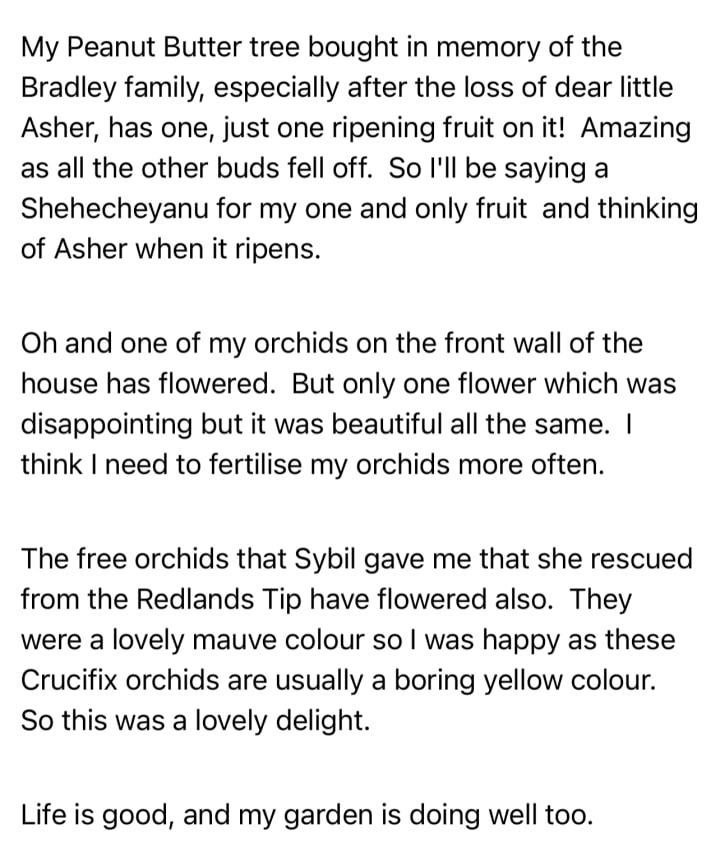Viewport: 720px width, 865px height.
Task: Click "Life" at the start of the last line
Action: pyautogui.click(x=42, y=815)
